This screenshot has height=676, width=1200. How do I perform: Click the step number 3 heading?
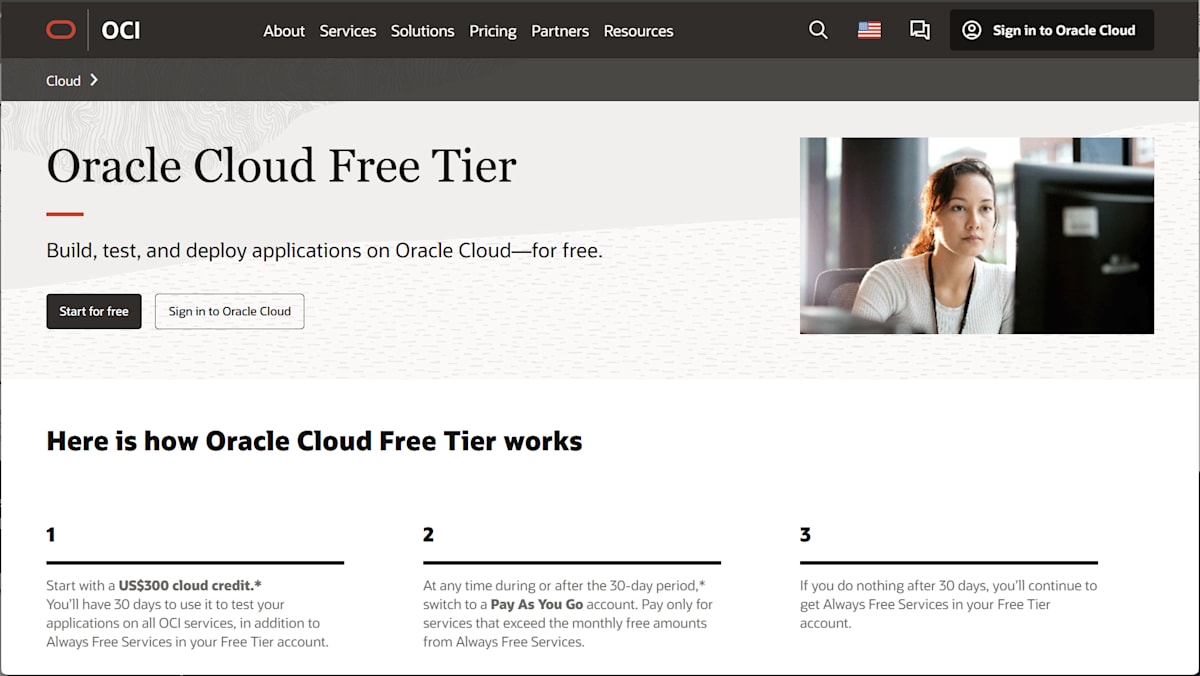point(805,535)
